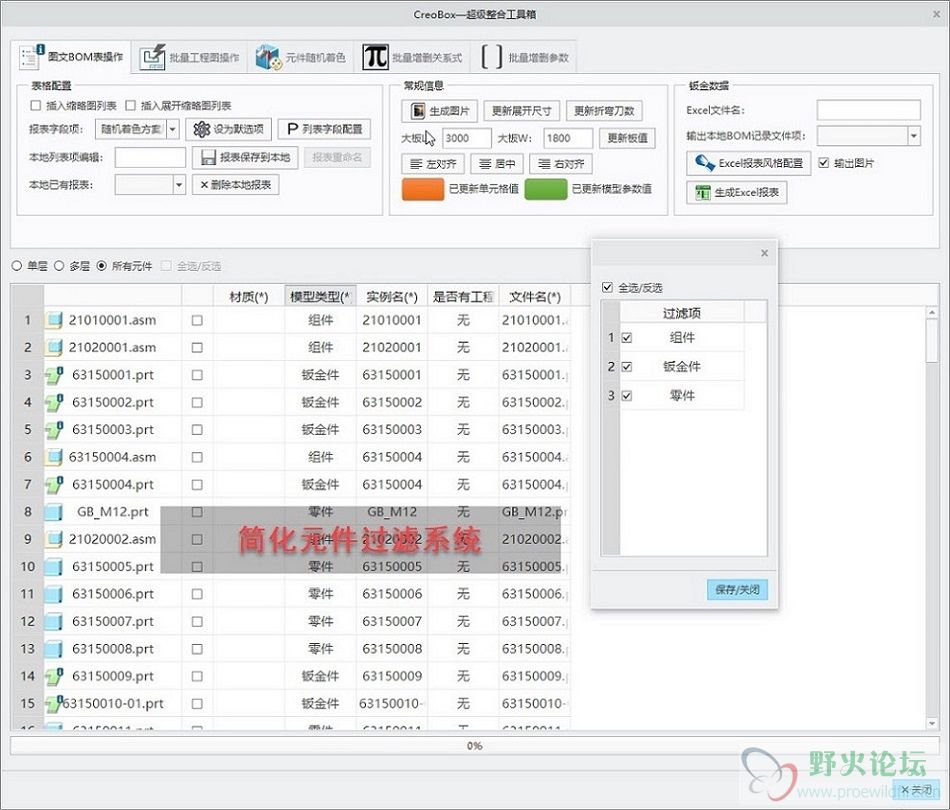The image size is (950, 810).
Task: Click the assembly icon of 21020001.asm
Action: [53, 347]
